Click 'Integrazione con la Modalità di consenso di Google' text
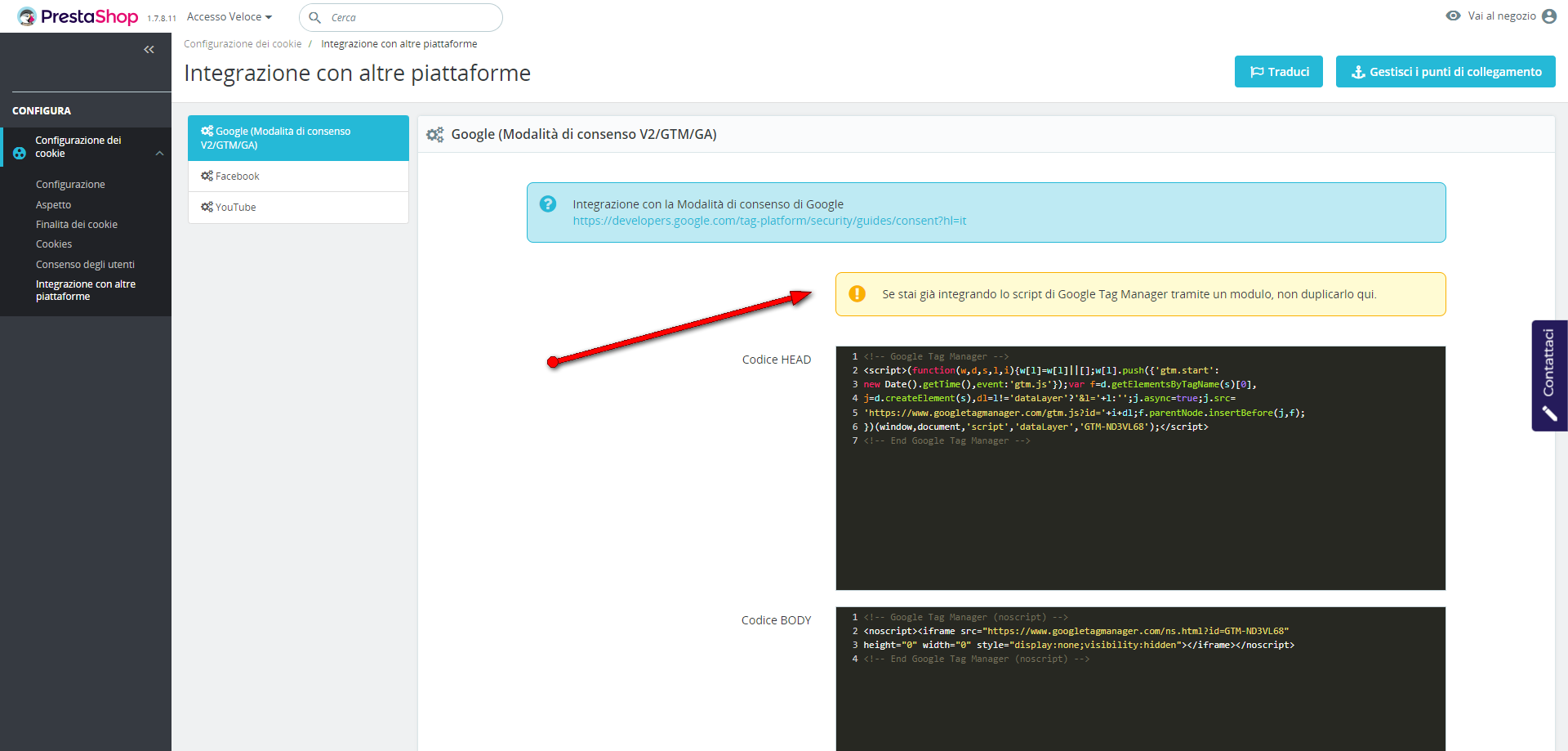 708,204
